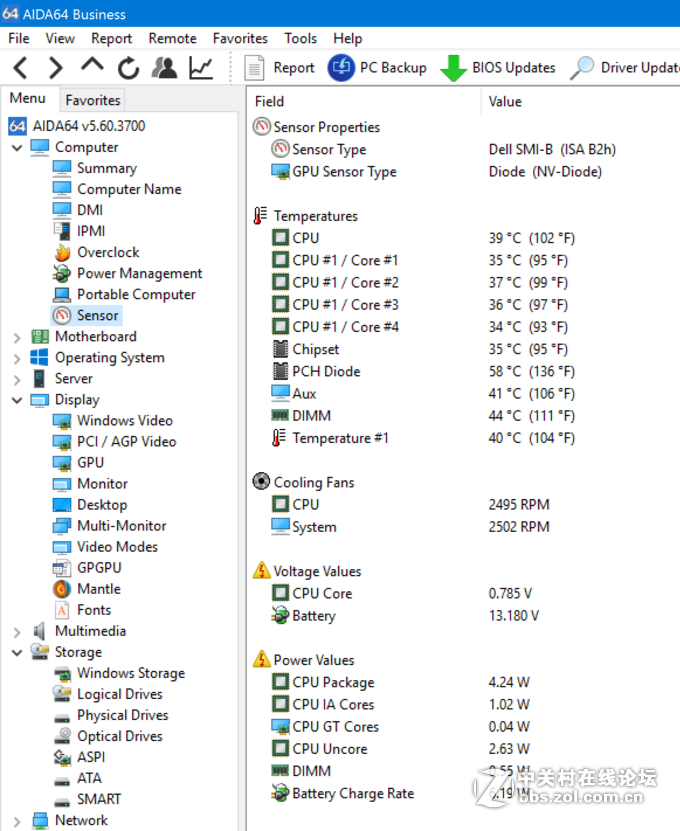680x831 pixels.
Task: Click the GPGPU icon in tree
Action: coord(61,568)
